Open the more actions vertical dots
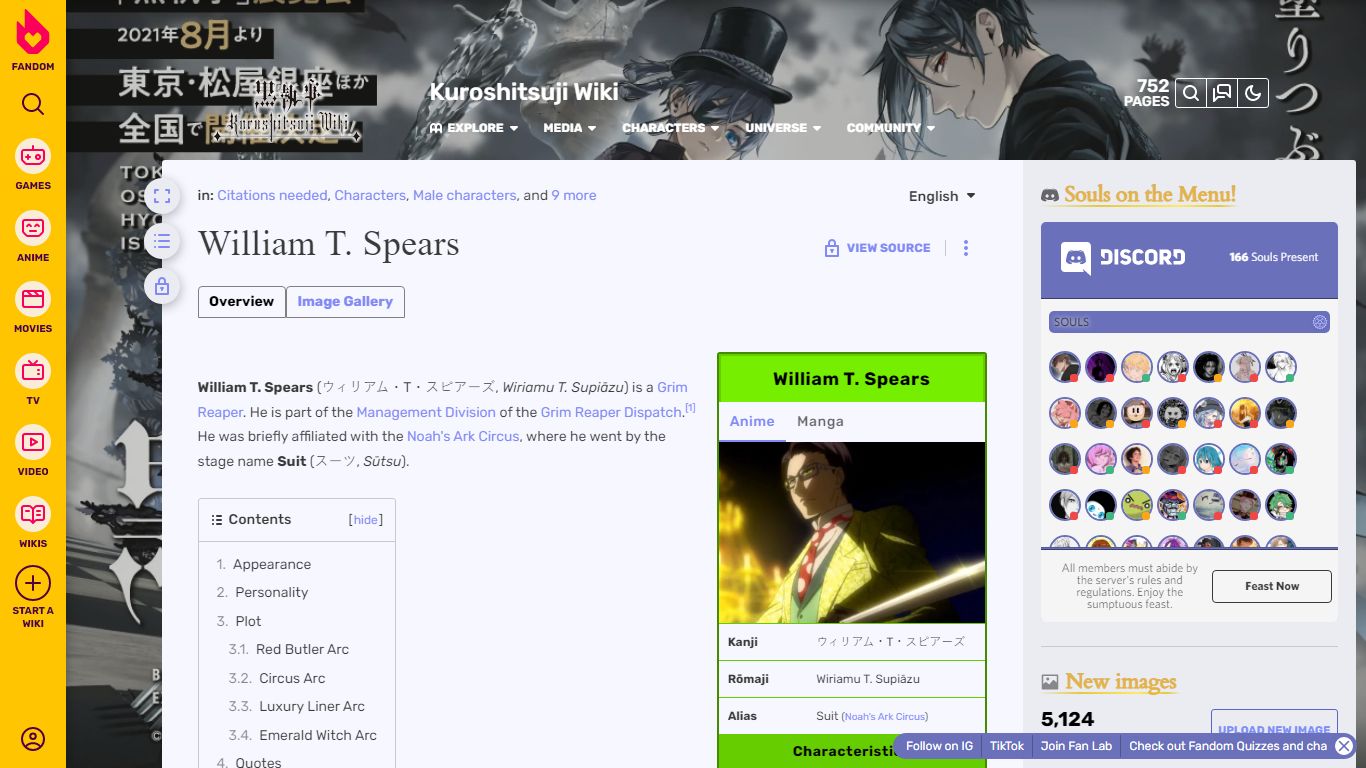 [x=965, y=248]
